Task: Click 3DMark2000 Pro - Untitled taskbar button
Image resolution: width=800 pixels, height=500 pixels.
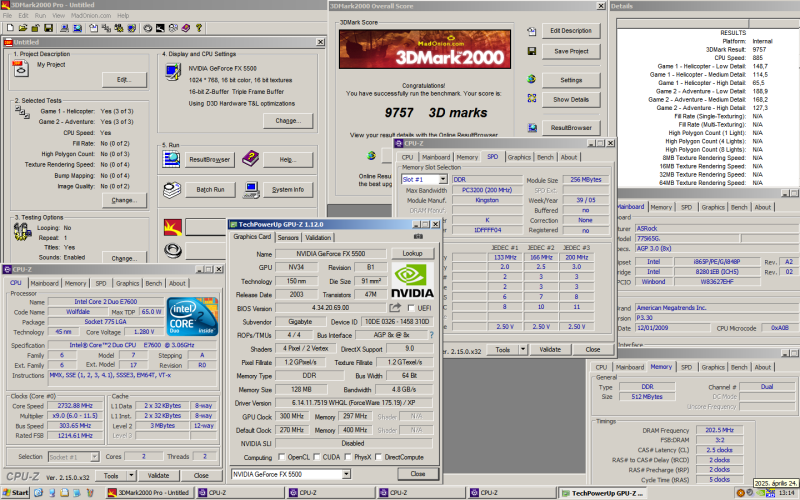Action: point(149,493)
